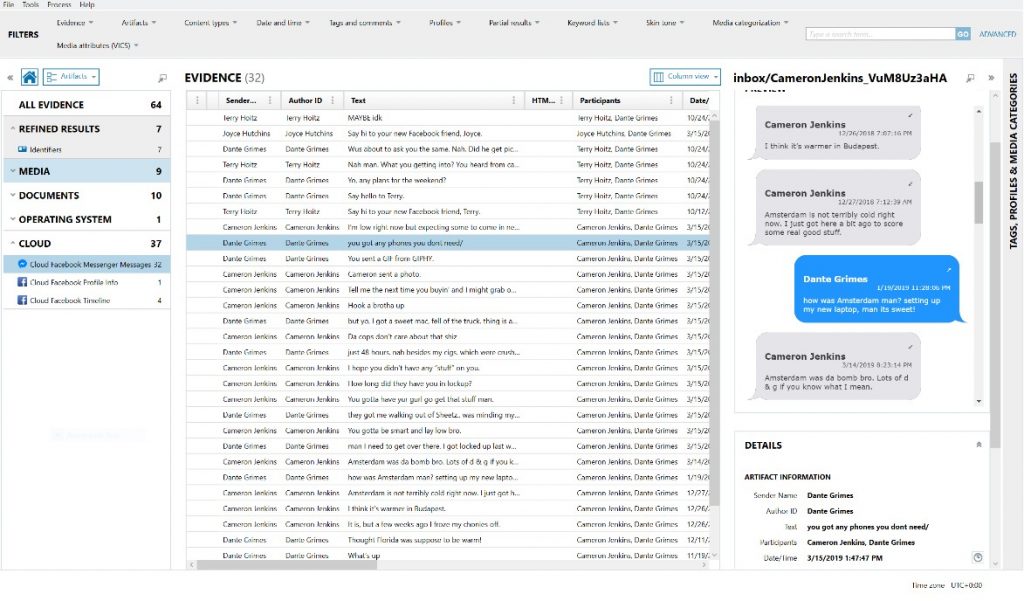
Task: Expand the OPERATING SYSTEM category
Action: pos(12,219)
